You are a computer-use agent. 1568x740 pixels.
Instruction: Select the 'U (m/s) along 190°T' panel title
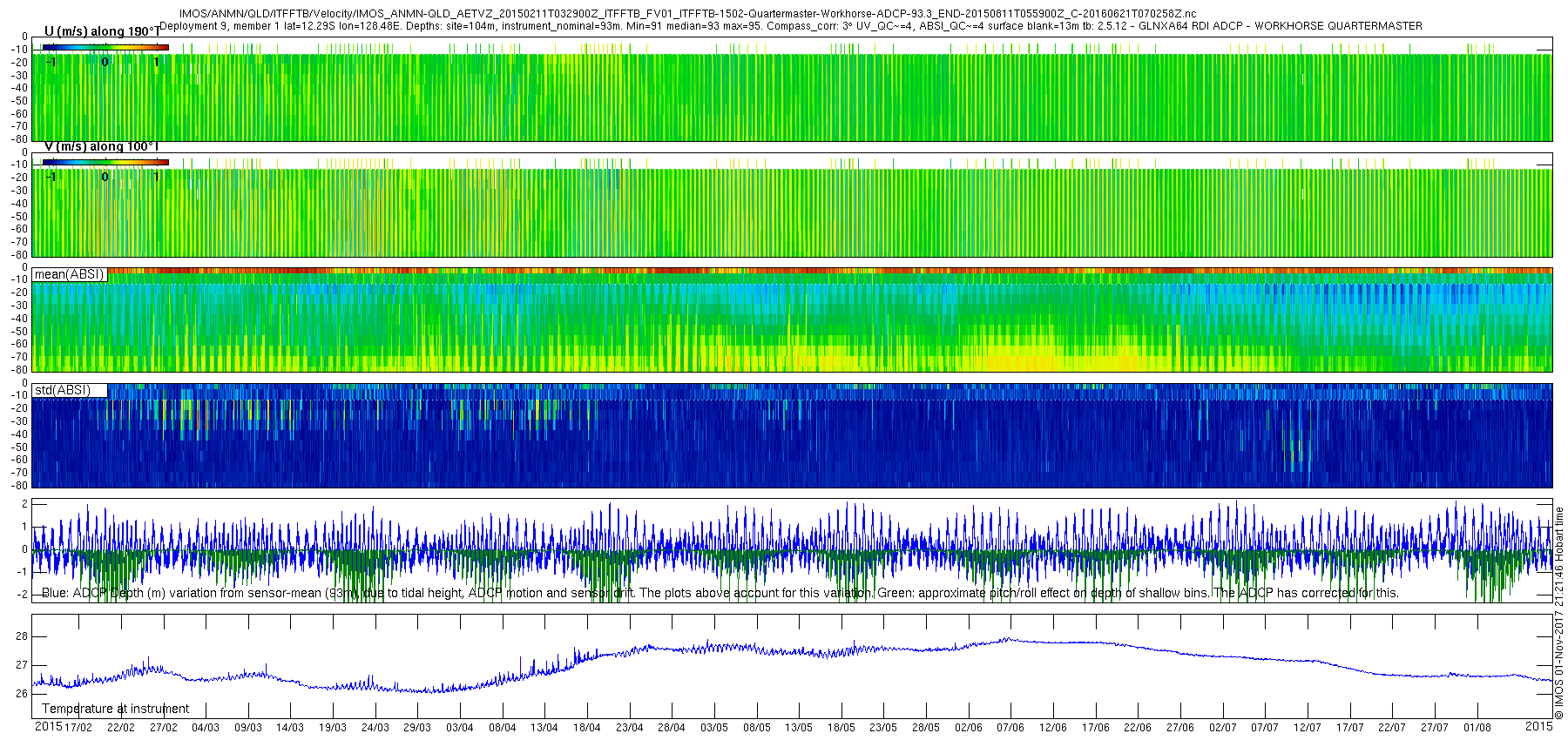click(101, 32)
